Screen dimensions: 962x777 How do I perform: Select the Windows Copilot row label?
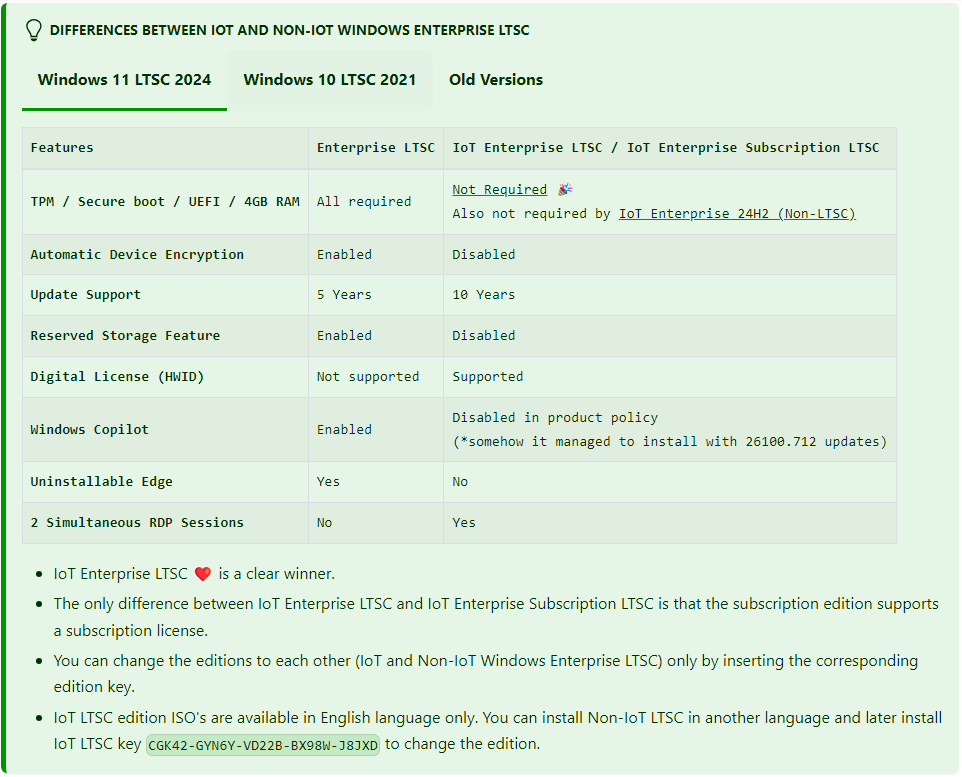[90, 430]
